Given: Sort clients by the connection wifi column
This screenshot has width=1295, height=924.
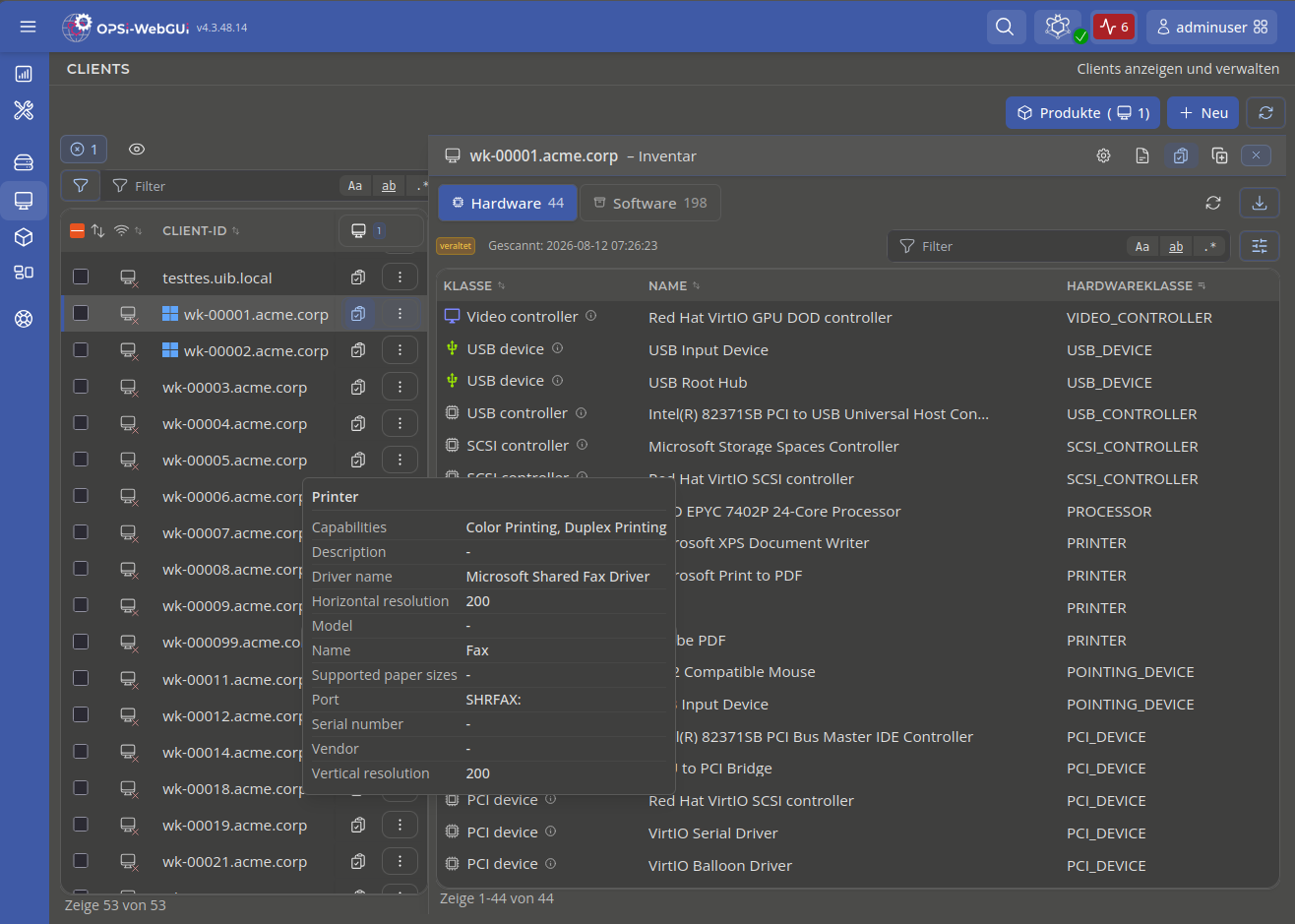Looking at the screenshot, I should tap(128, 231).
